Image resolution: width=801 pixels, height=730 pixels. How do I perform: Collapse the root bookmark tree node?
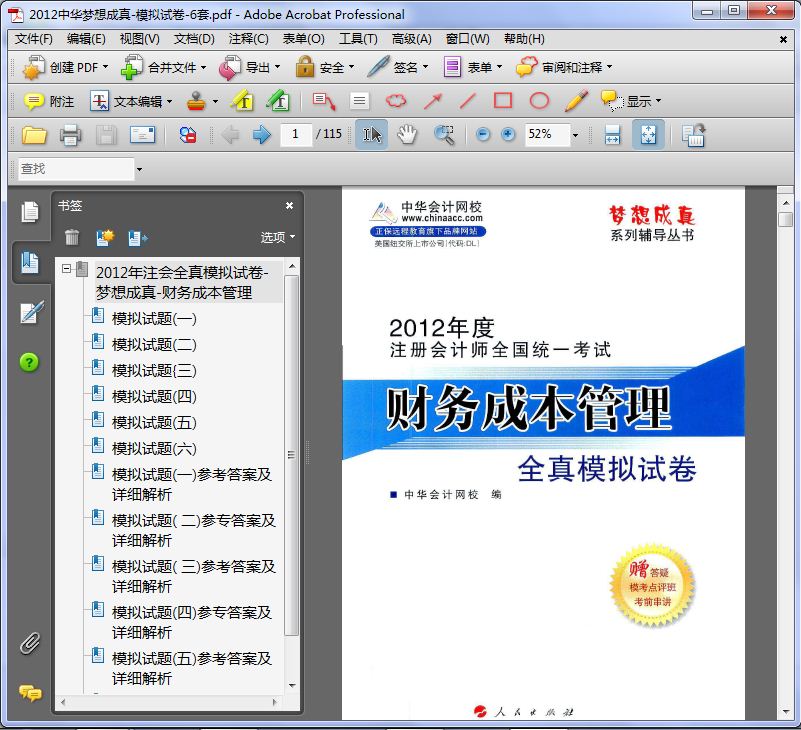[66, 269]
